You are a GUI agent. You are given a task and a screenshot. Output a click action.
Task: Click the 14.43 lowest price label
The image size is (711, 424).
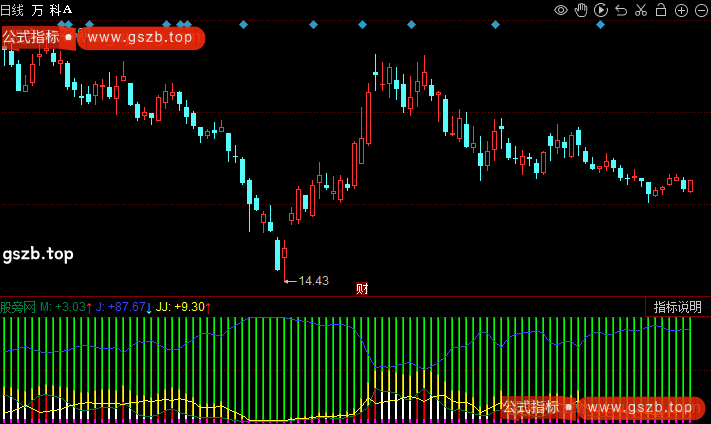(313, 281)
